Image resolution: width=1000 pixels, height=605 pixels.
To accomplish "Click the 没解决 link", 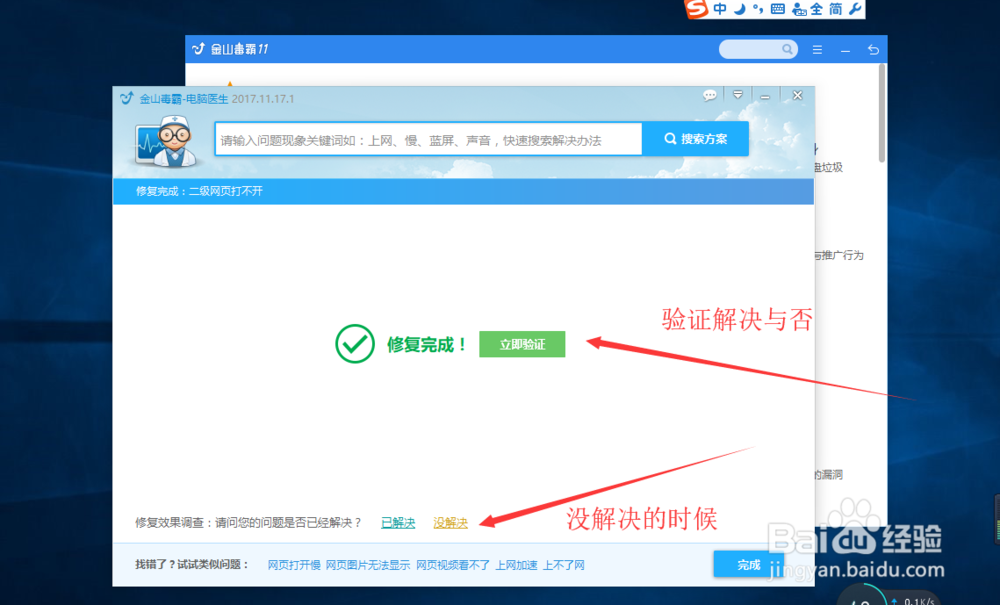I will [450, 523].
